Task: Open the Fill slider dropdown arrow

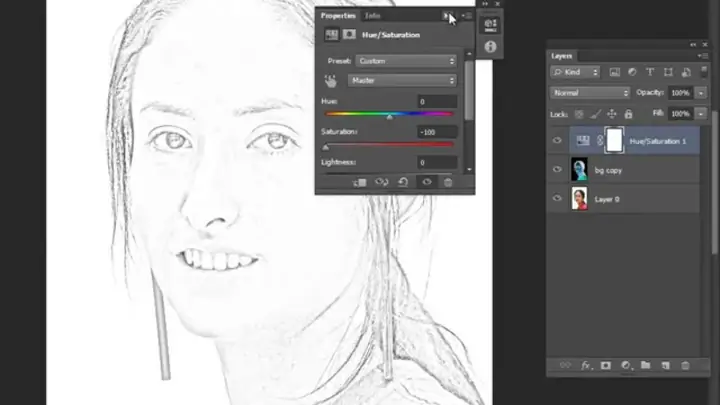Action: pos(701,113)
